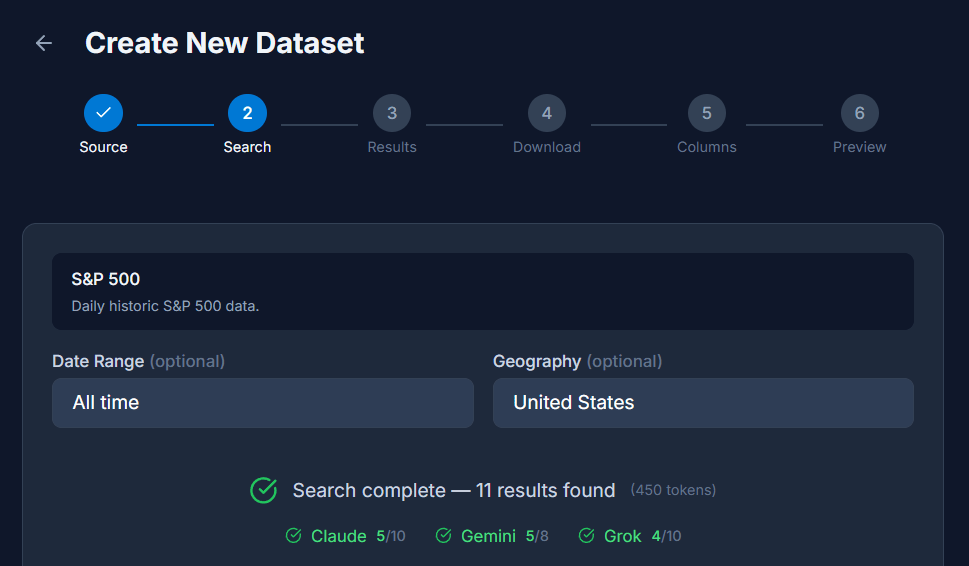Open the Geography 'United States' dropdown
Viewport: 969px width, 566px height.
pos(703,403)
